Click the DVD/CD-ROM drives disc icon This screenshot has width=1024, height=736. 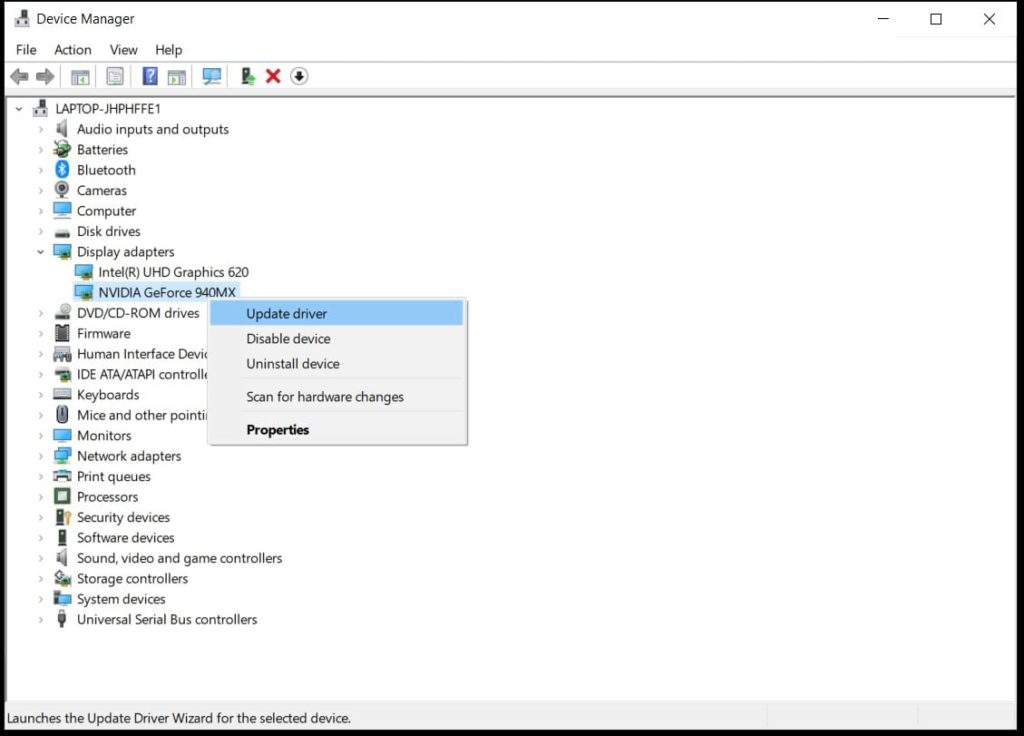62,313
